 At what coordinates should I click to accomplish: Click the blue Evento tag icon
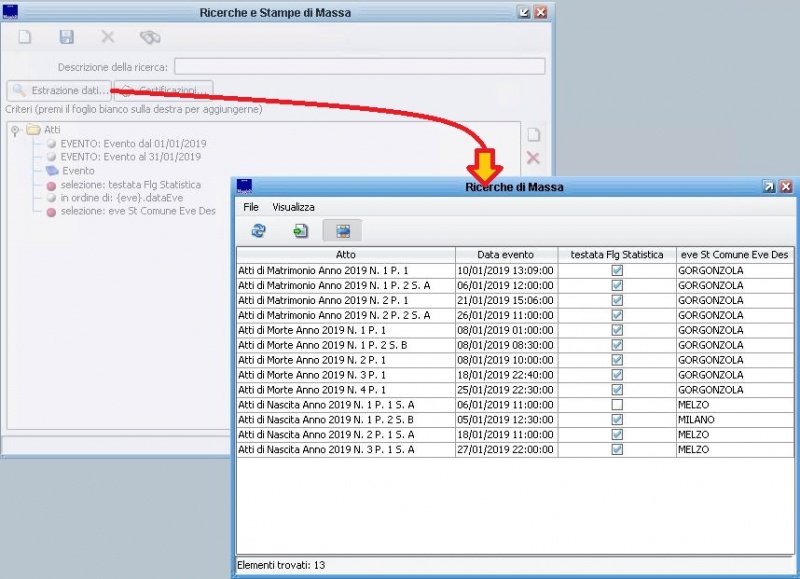point(52,170)
